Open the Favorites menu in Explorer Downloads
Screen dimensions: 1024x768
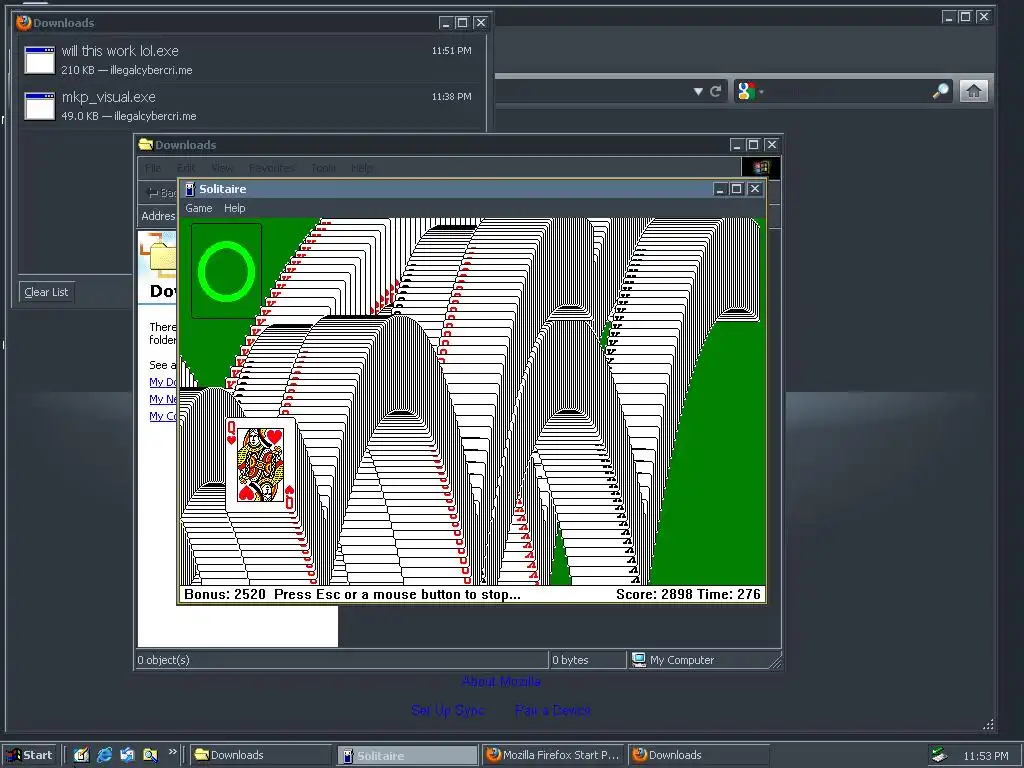(x=271, y=168)
